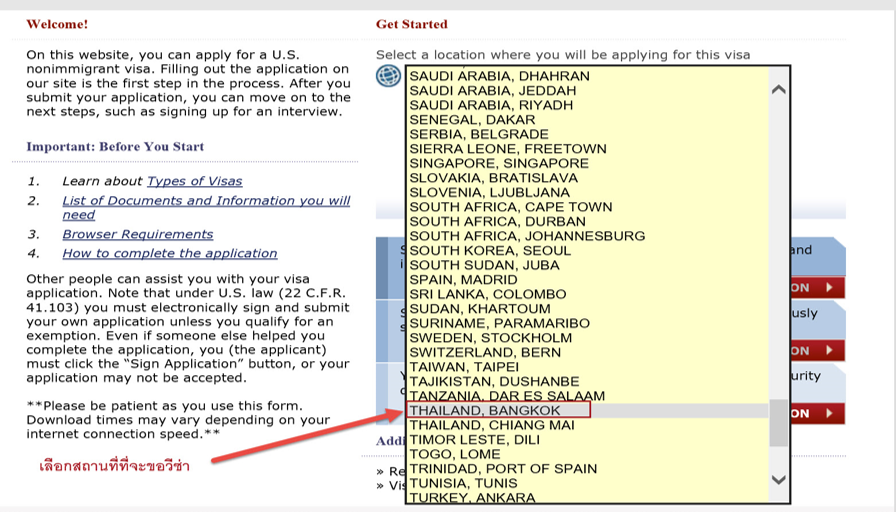Select SAUDI ARABIA, RIYADH entry

click(491, 105)
